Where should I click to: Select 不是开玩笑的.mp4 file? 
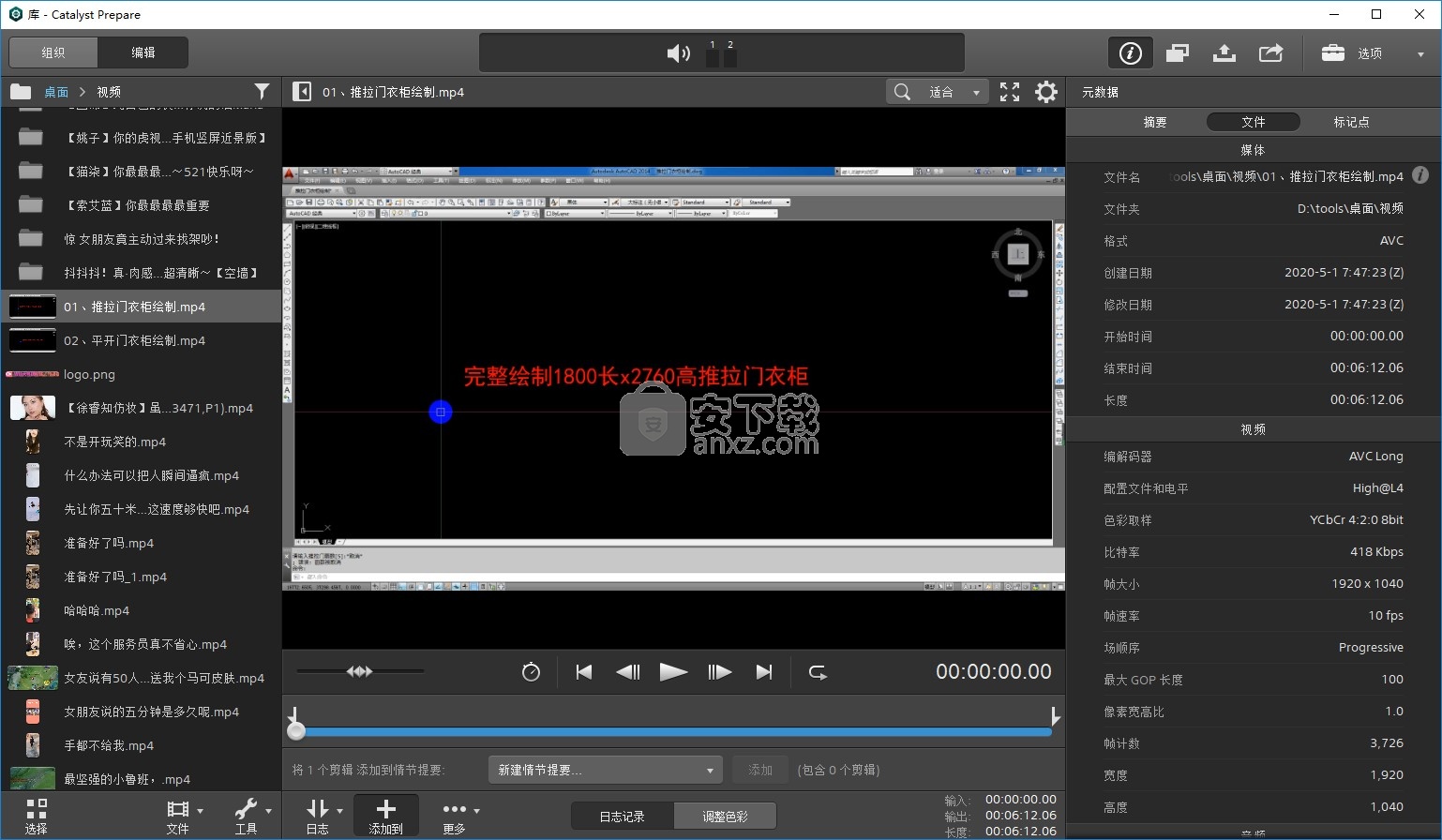pos(141,442)
